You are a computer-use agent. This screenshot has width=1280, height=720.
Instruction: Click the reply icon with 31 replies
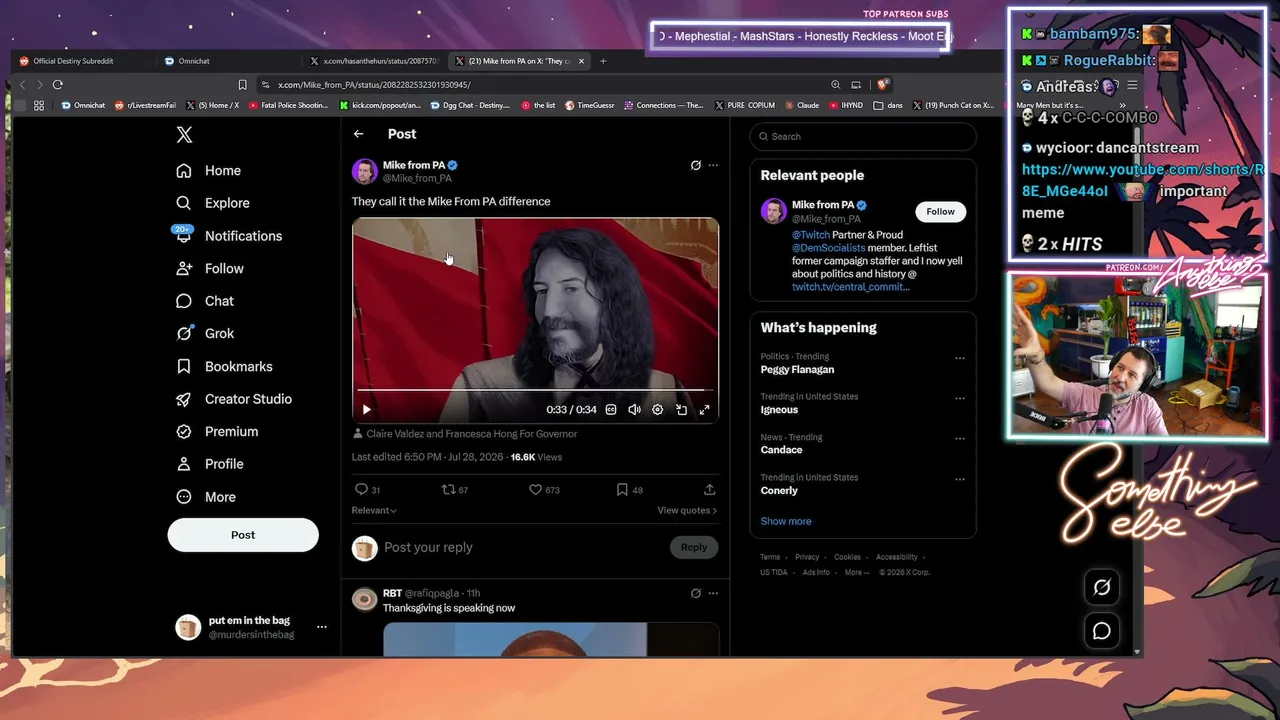click(x=362, y=490)
